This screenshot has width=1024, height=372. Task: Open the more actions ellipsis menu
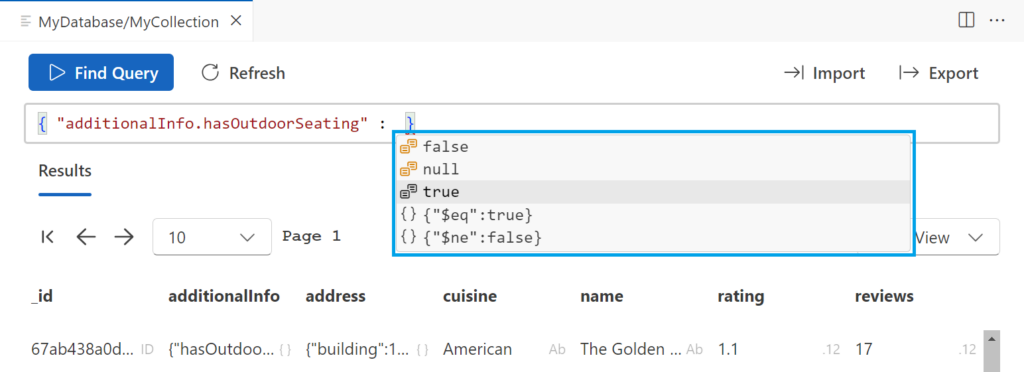click(x=997, y=21)
